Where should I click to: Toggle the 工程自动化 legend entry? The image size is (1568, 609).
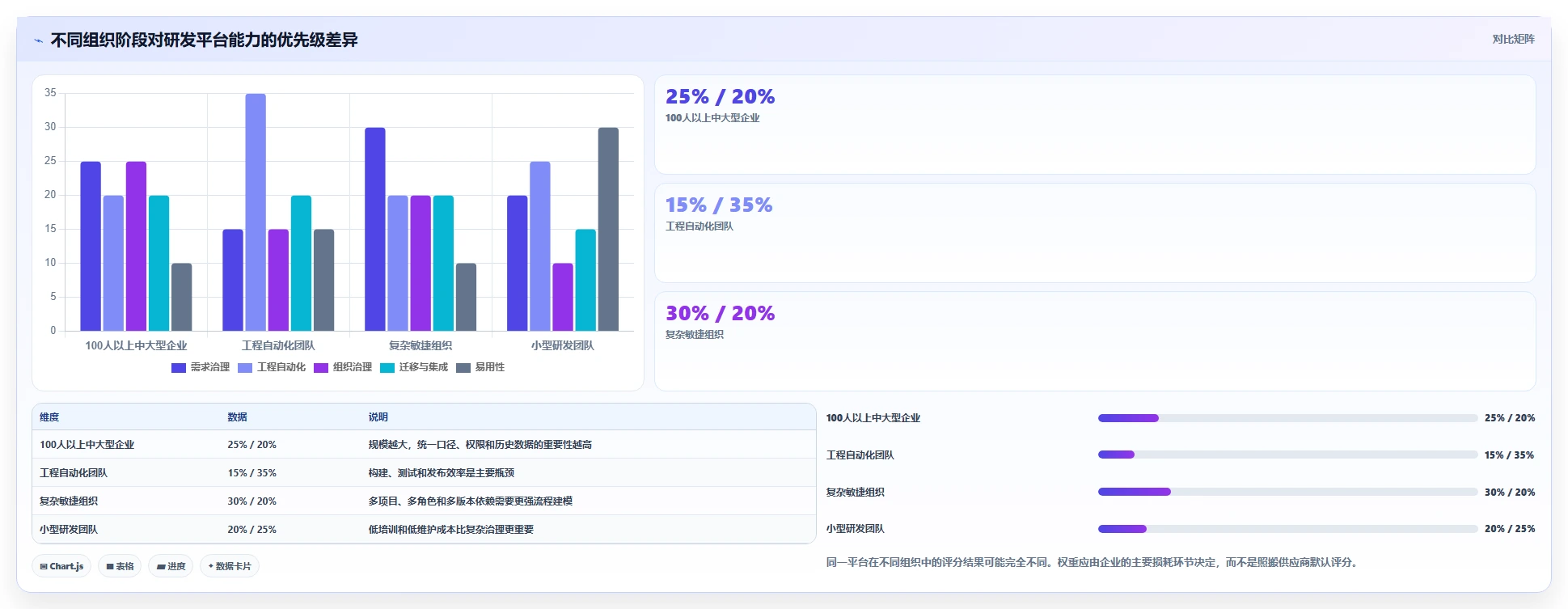(x=272, y=367)
